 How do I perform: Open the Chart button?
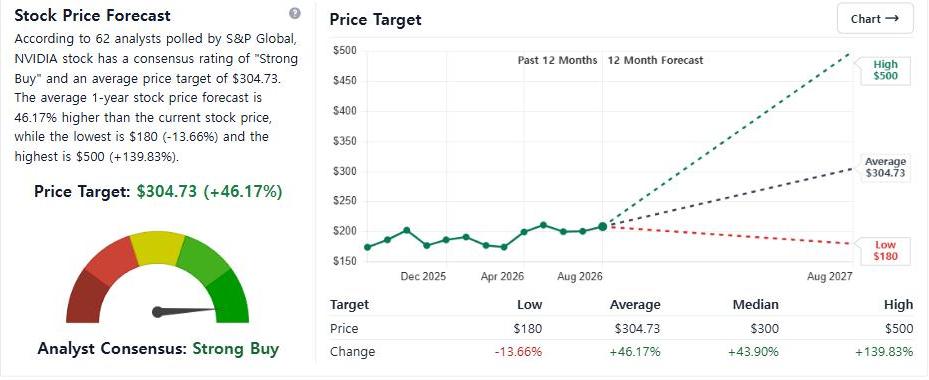pyautogui.click(x=874, y=19)
